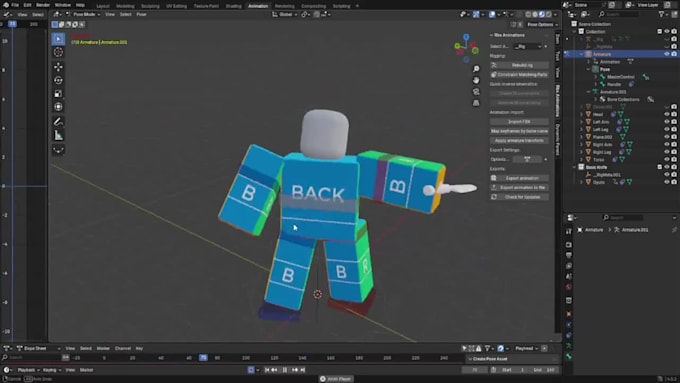This screenshot has width=680, height=383.
Task: Hide the Torso object eye icon
Action: [x=667, y=160]
